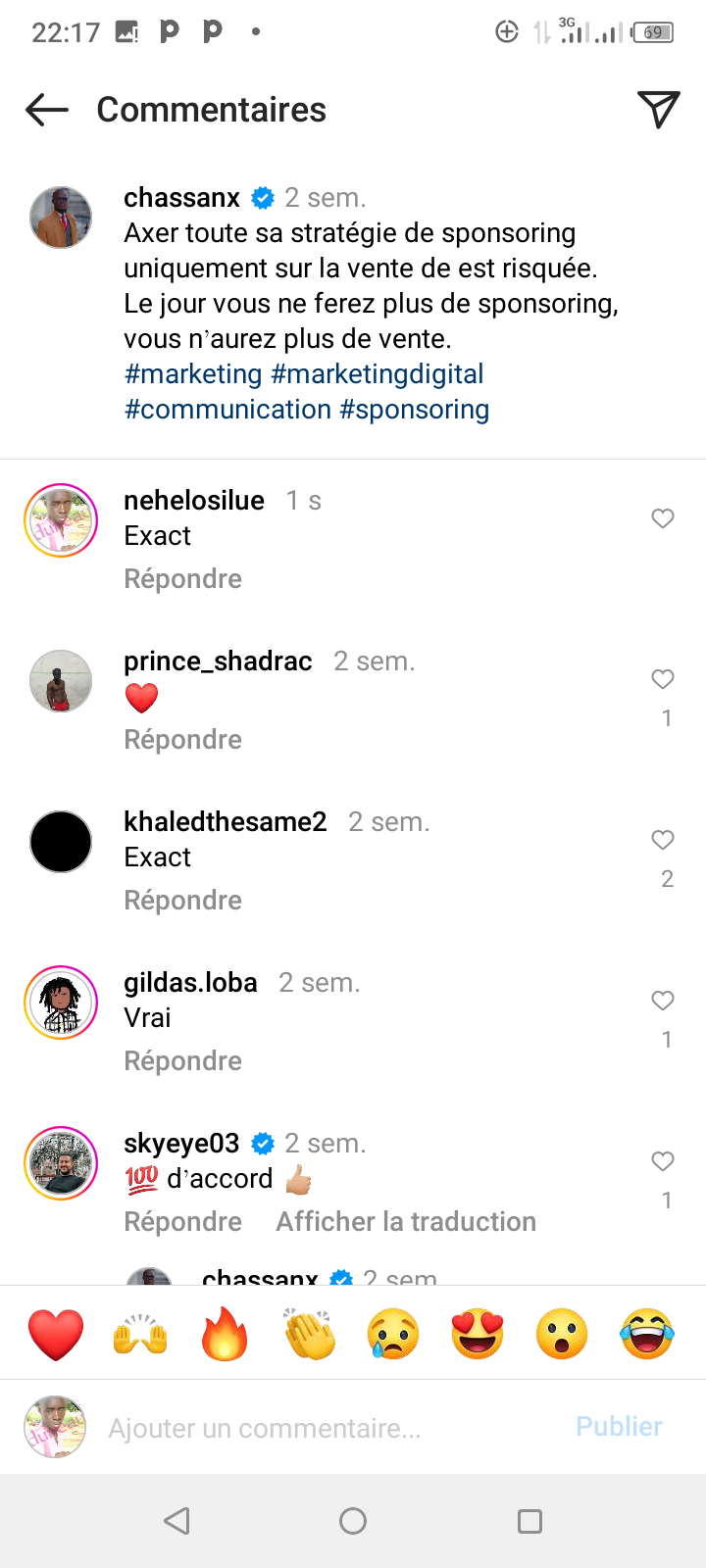Toggle like on skyeye03's comment

click(663, 1161)
